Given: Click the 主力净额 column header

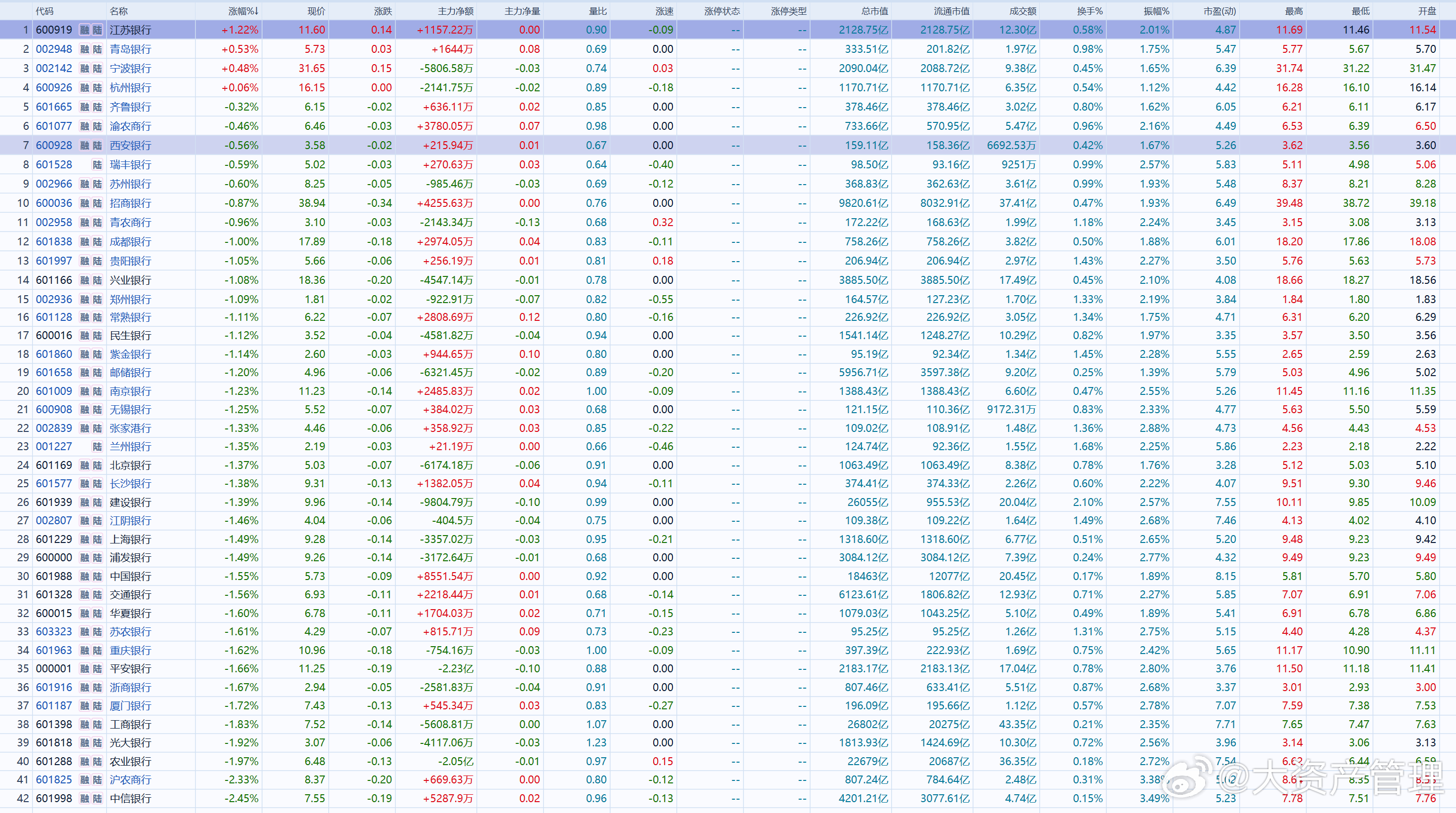Looking at the screenshot, I should (456, 11).
